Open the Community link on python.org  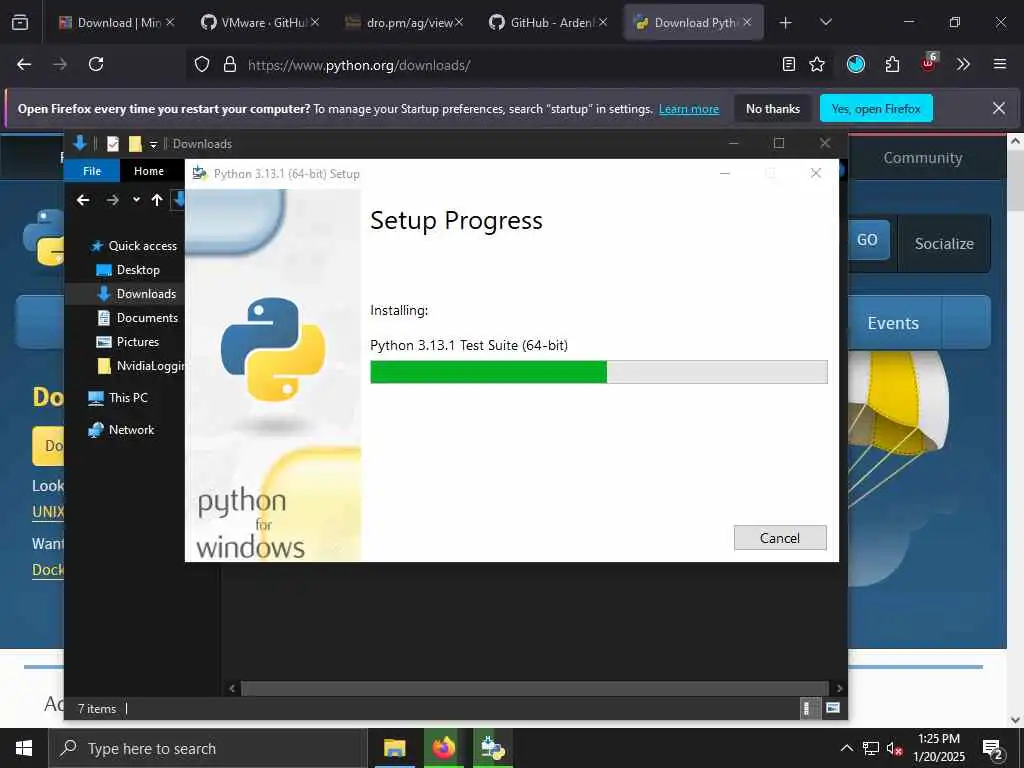(923, 158)
